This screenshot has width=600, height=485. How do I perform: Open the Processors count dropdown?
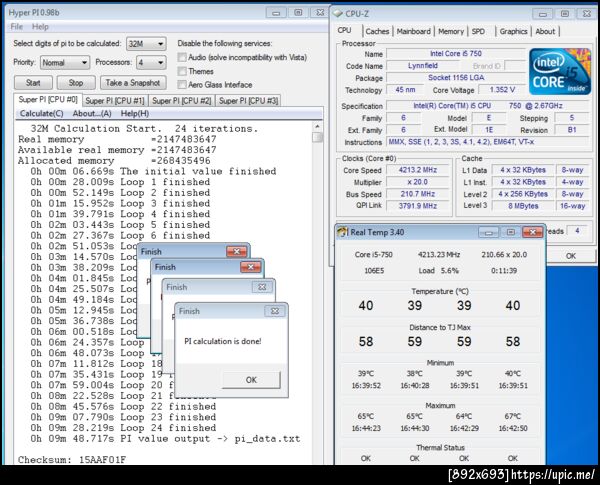tap(152, 62)
